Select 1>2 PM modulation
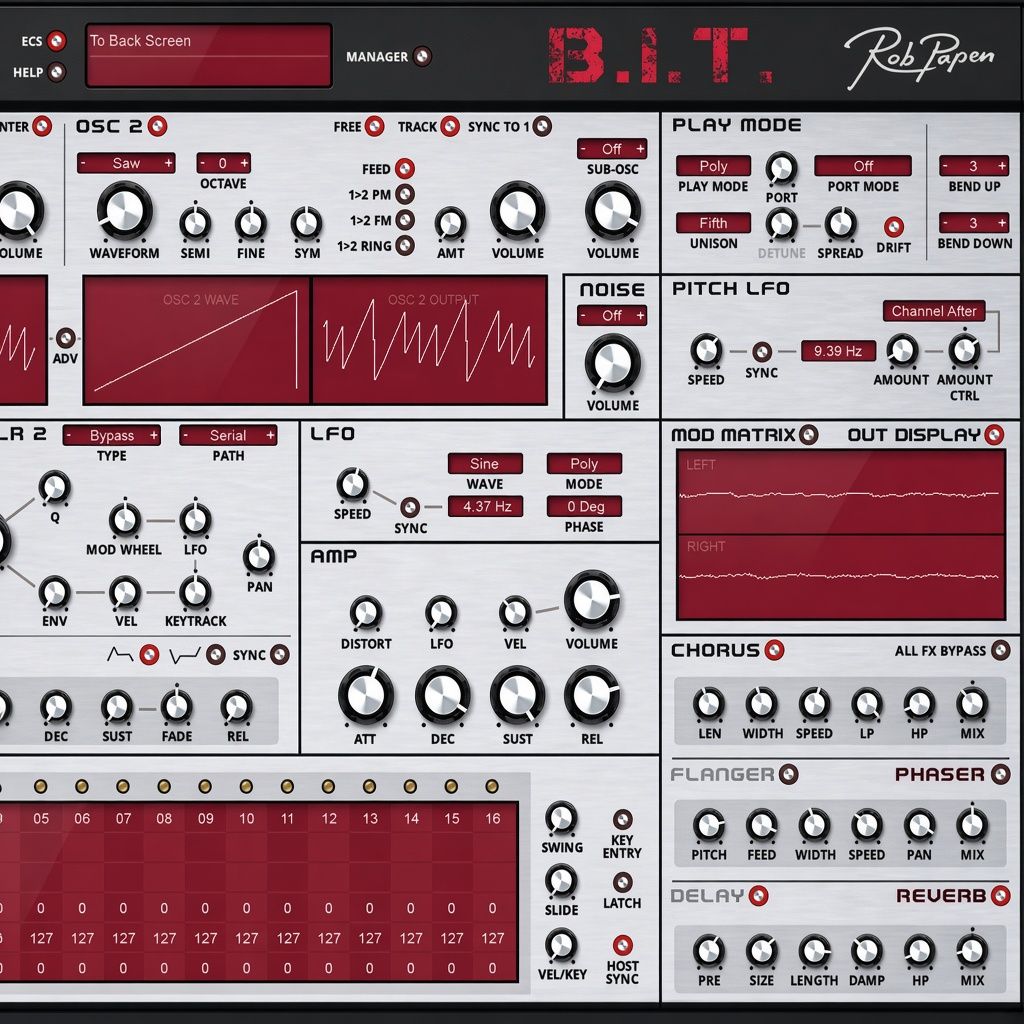 click(x=405, y=194)
